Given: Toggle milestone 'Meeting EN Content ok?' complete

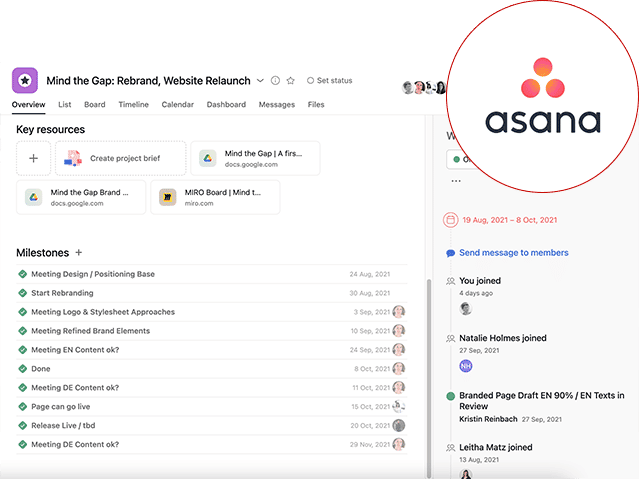Looking at the screenshot, I should tap(22, 350).
